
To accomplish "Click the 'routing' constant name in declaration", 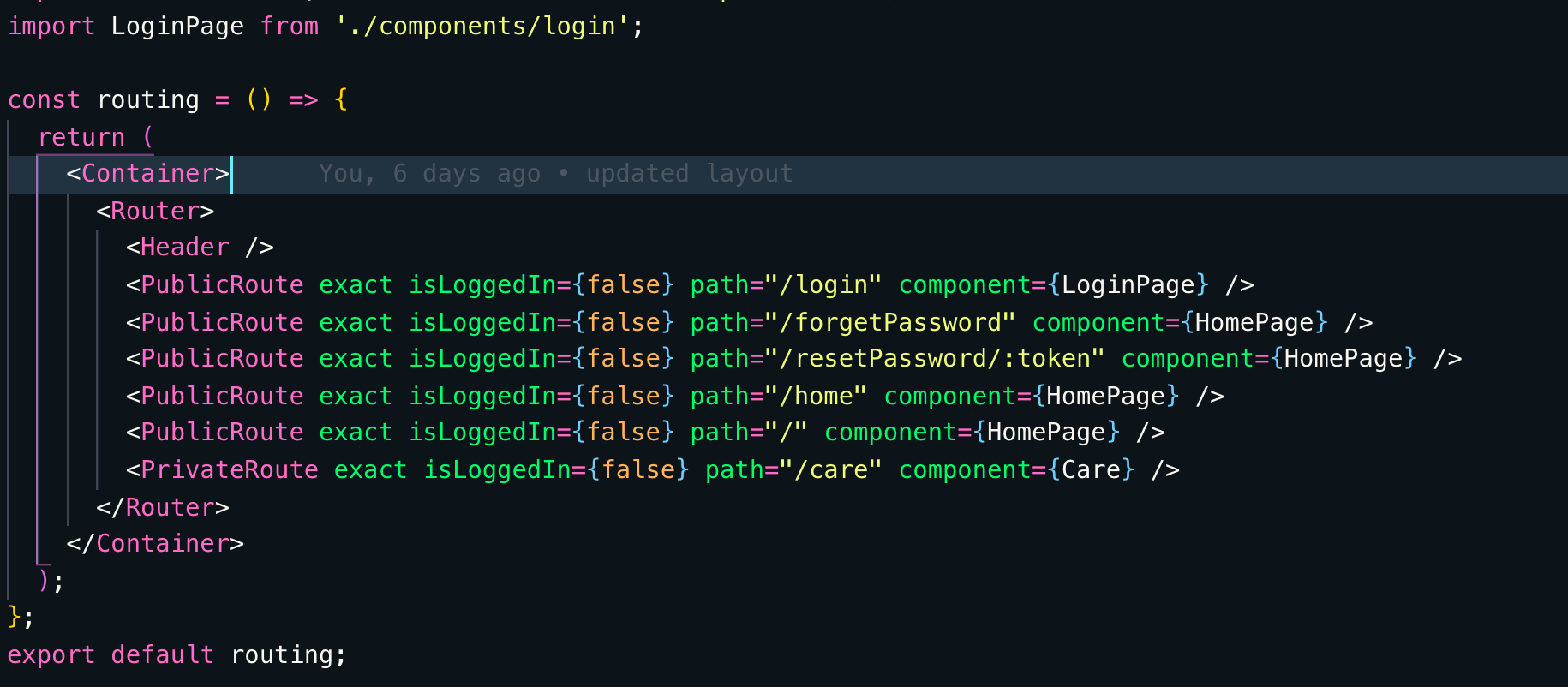I will [x=148, y=100].
